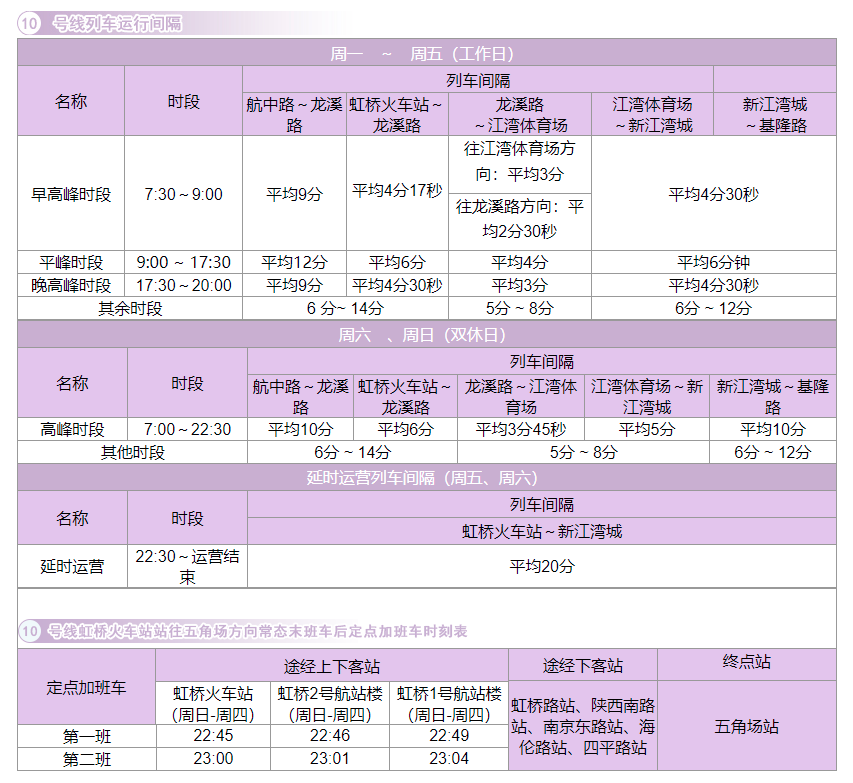Screen dimensions: 853x783
Task: Click the 平均20分 extended operation cell
Action: coord(541,566)
